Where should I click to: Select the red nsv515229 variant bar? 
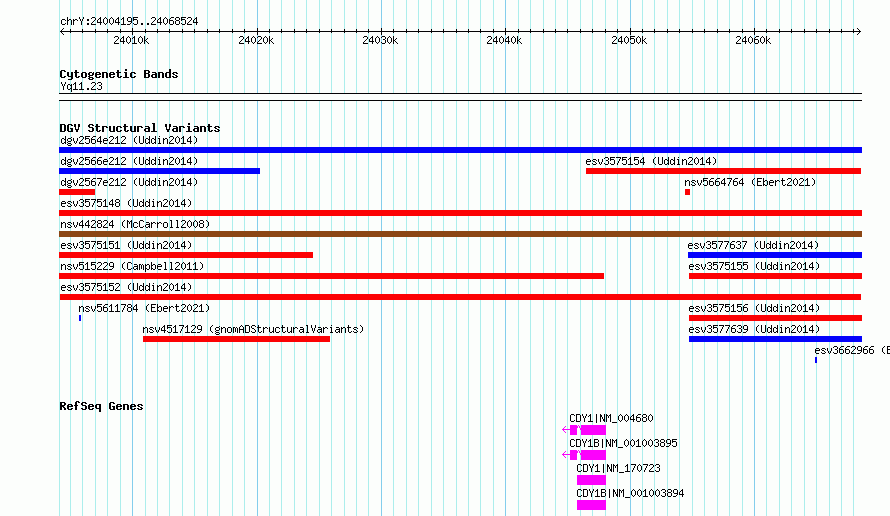[331, 276]
